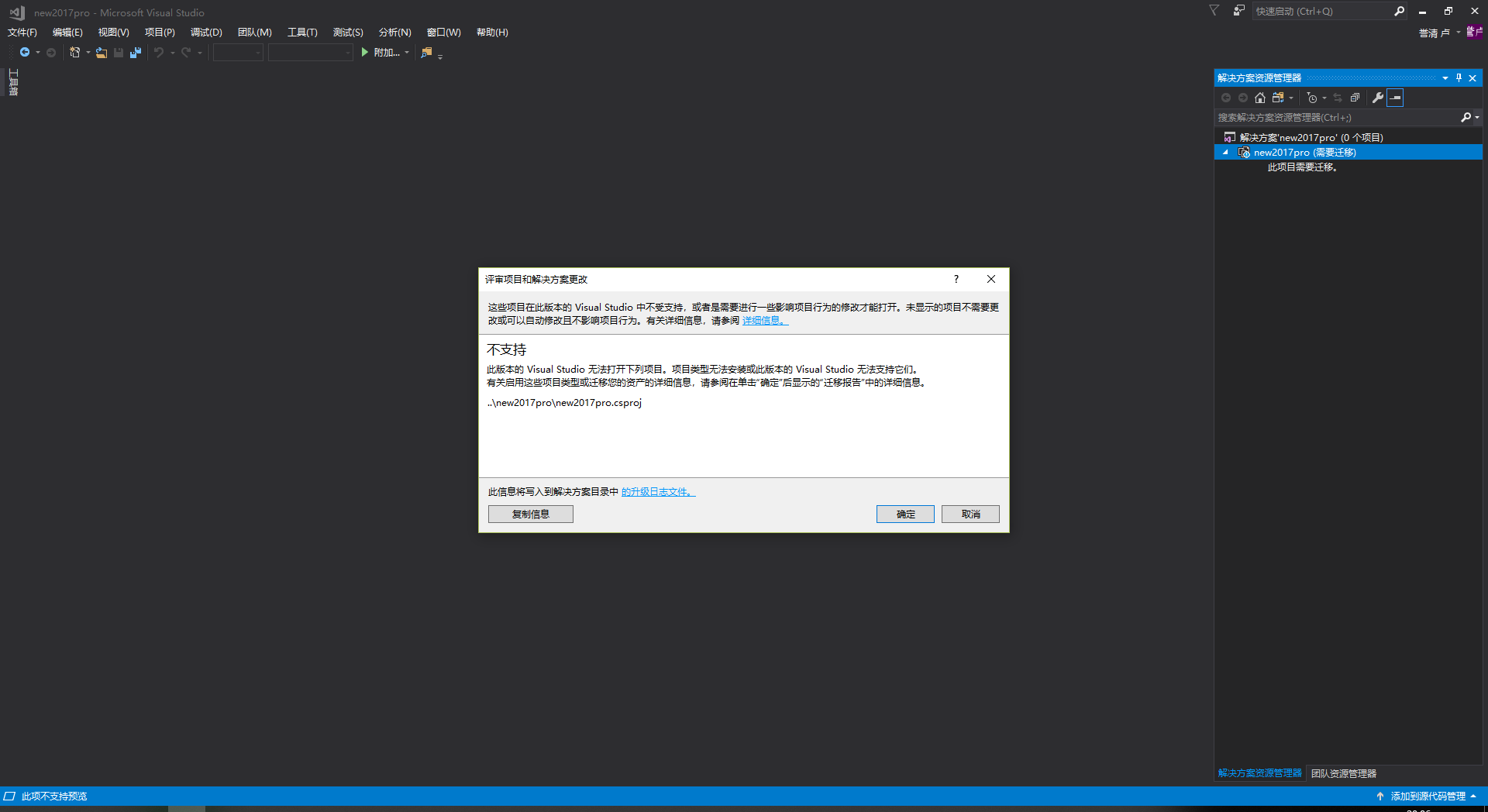This screenshot has height=812, width=1488.
Task: Open the File (文件) menu
Action: 22,33
